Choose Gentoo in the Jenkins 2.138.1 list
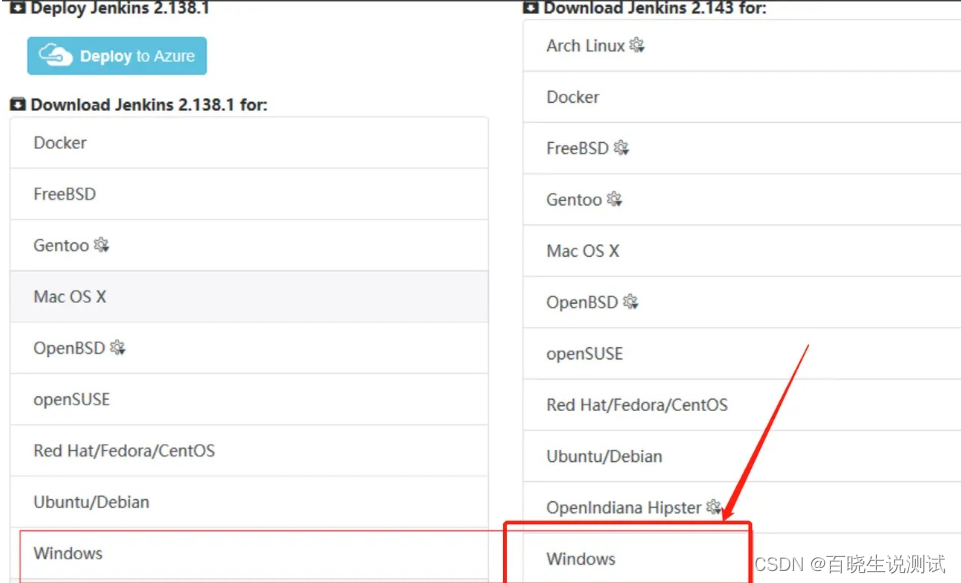This screenshot has height=583, width=961. [x=249, y=245]
